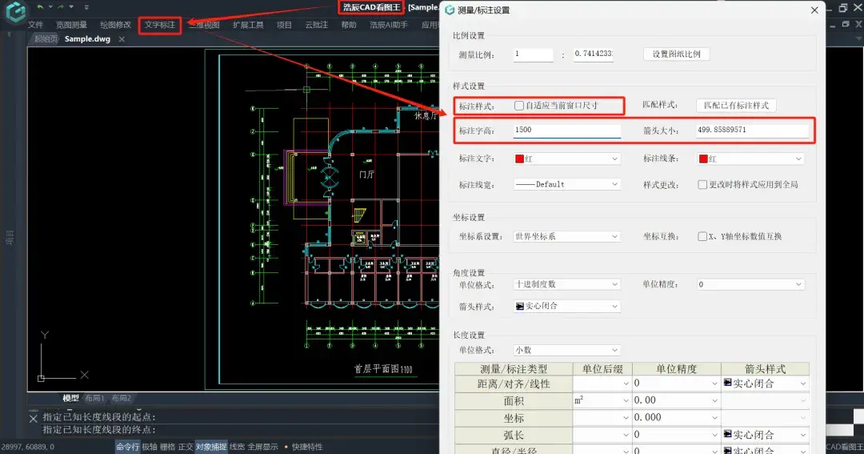Screen dimensions: 864x454
Task: Click the dialog logo icon in title
Action: click(450, 10)
